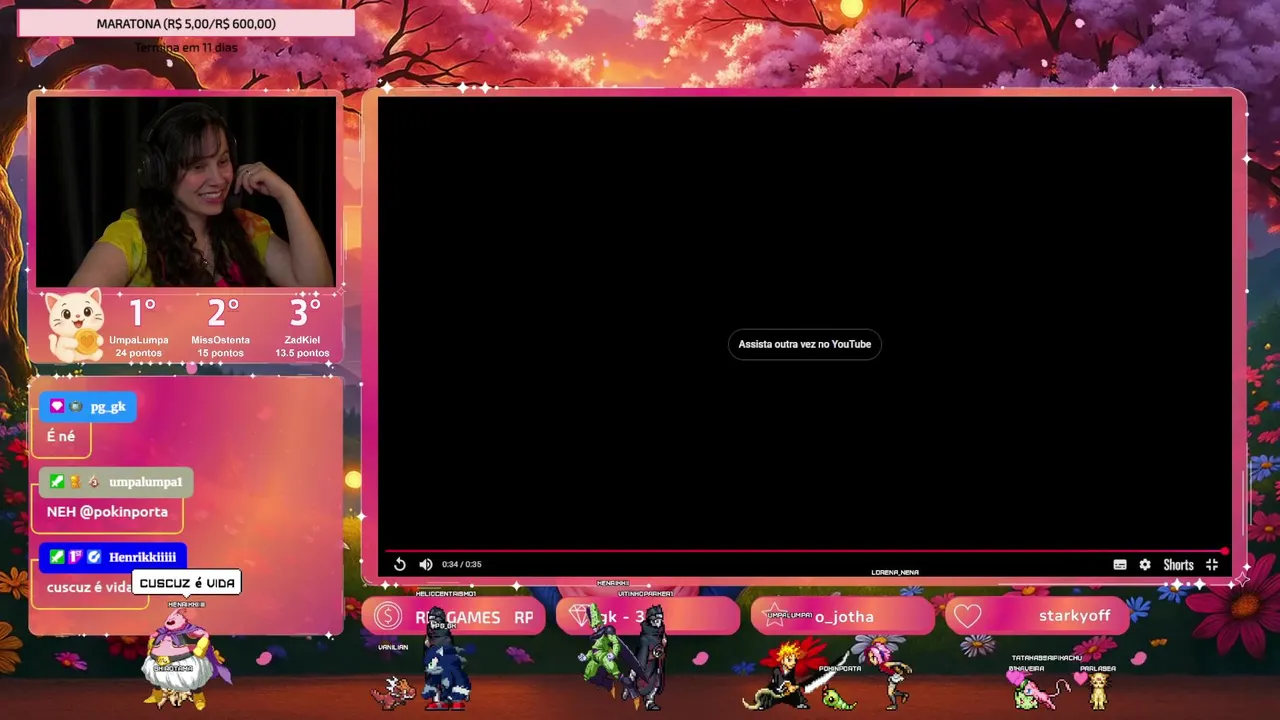This screenshot has height=720, width=1280.
Task: Open the Shorts link in the player
Action: tap(1178, 565)
